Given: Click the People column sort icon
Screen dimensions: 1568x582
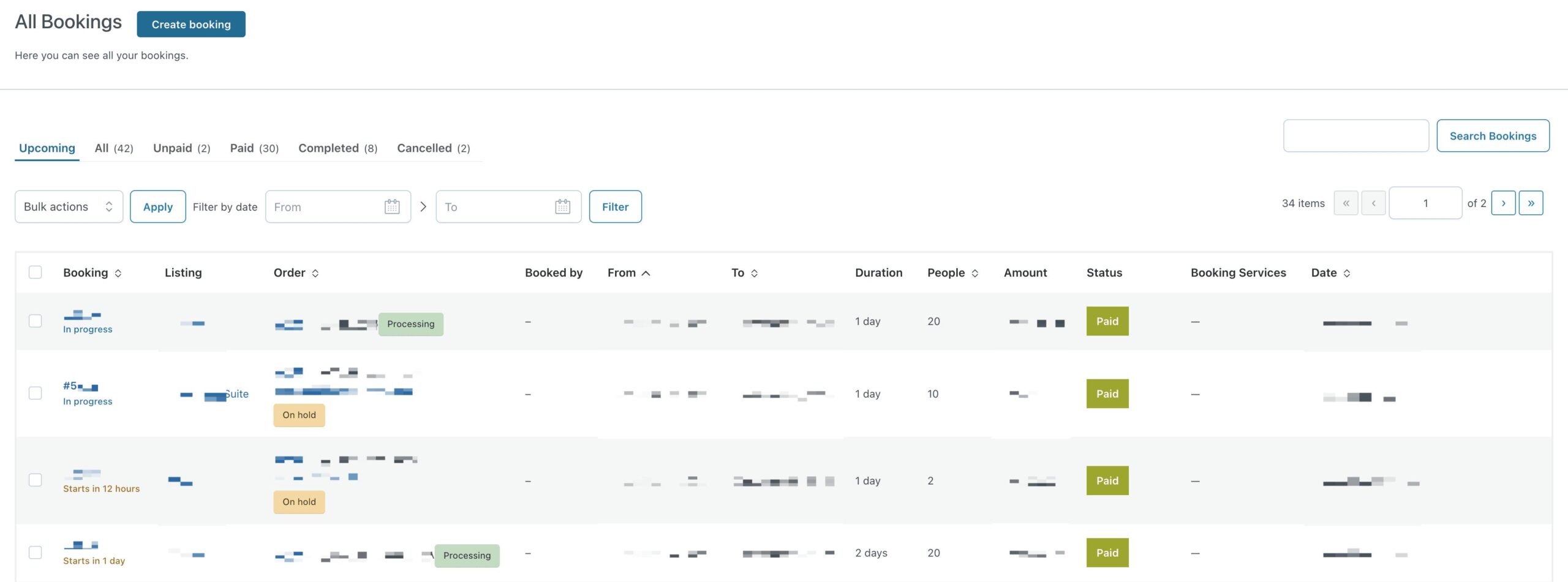Looking at the screenshot, I should pyautogui.click(x=974, y=273).
